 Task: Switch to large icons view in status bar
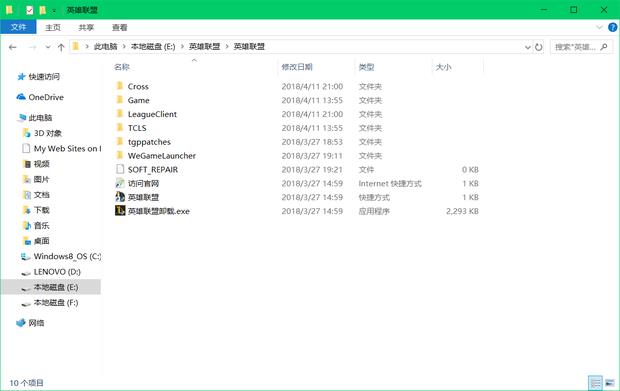610,383
